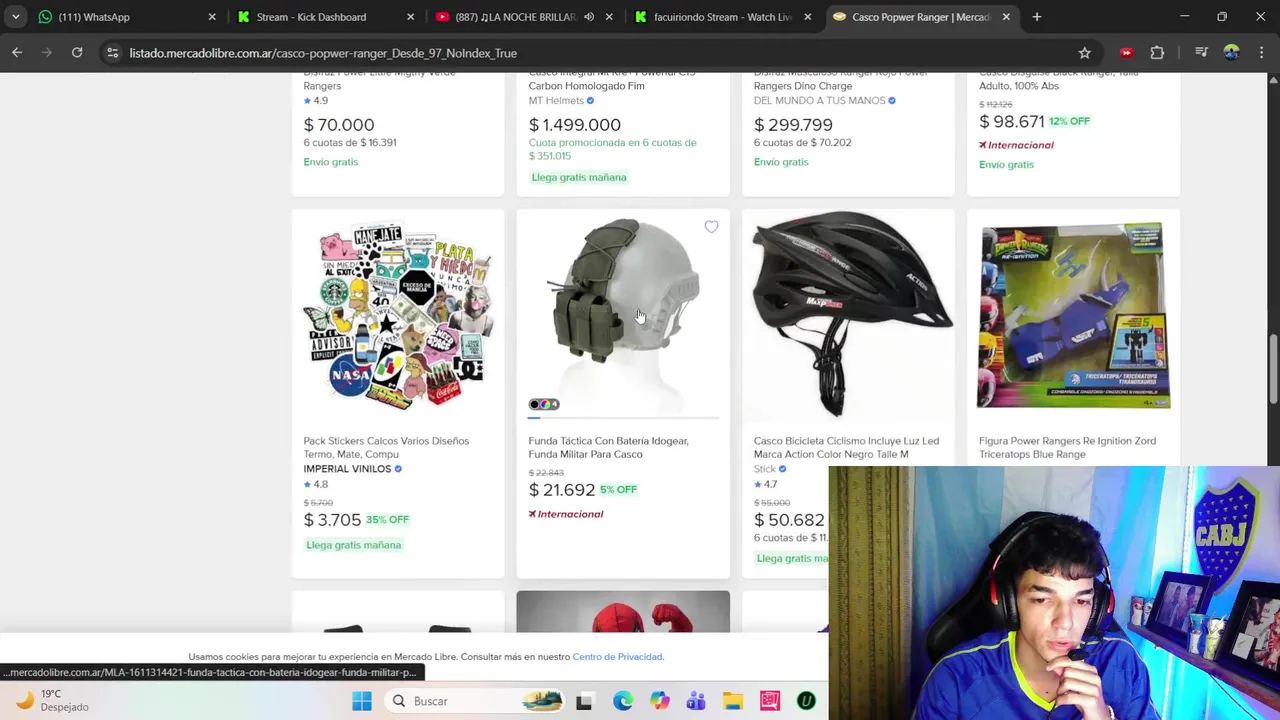
Task: Click the $ 1.499.000 price
Action: point(575,124)
